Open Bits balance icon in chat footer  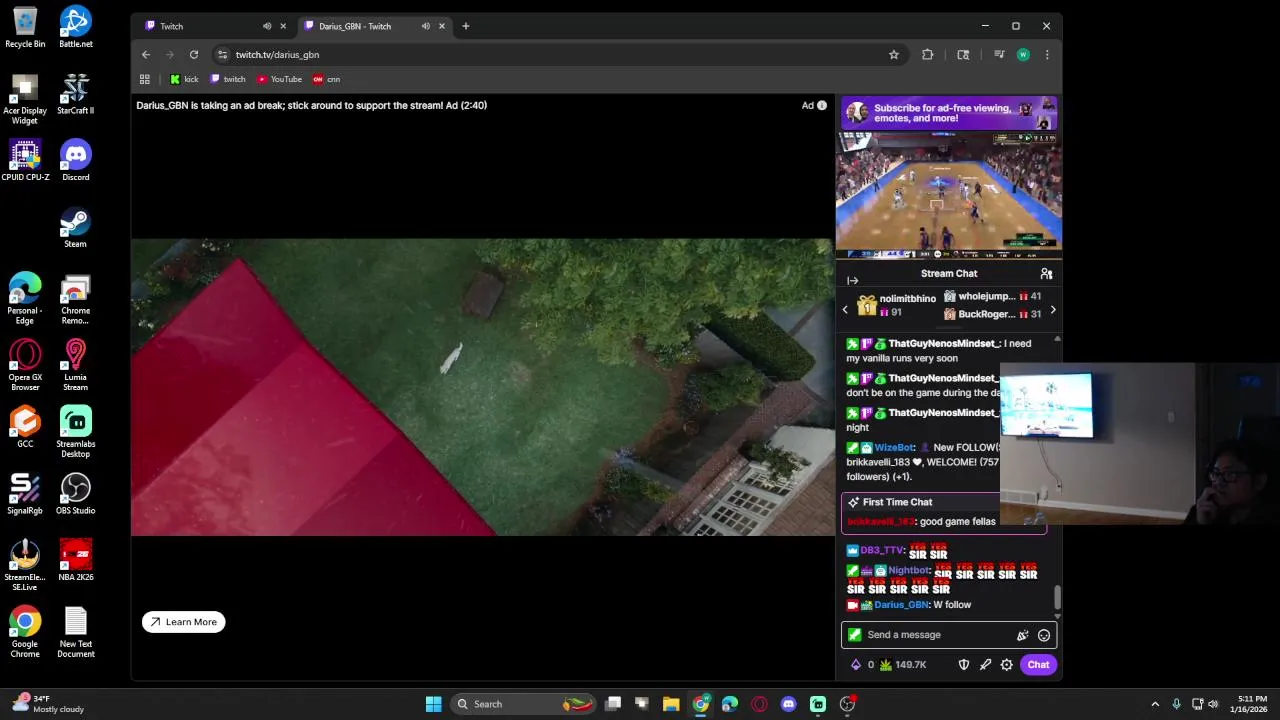[856, 665]
